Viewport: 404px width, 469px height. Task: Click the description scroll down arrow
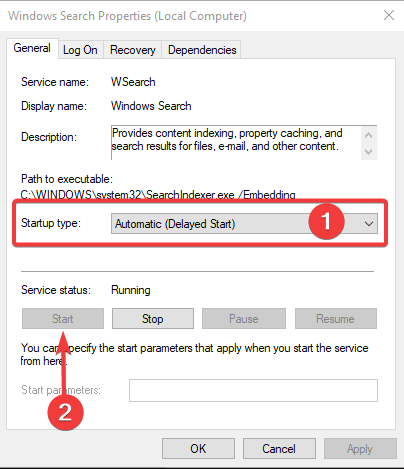point(368,152)
